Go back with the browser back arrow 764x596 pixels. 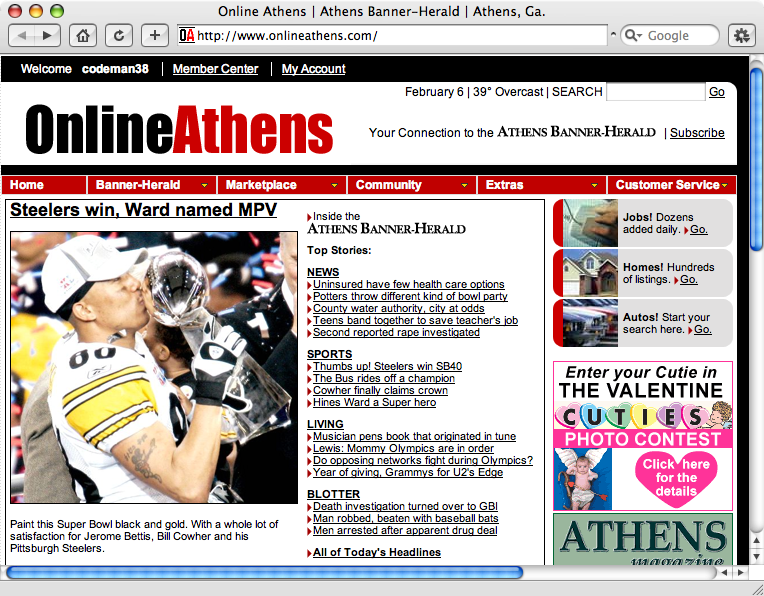21,36
